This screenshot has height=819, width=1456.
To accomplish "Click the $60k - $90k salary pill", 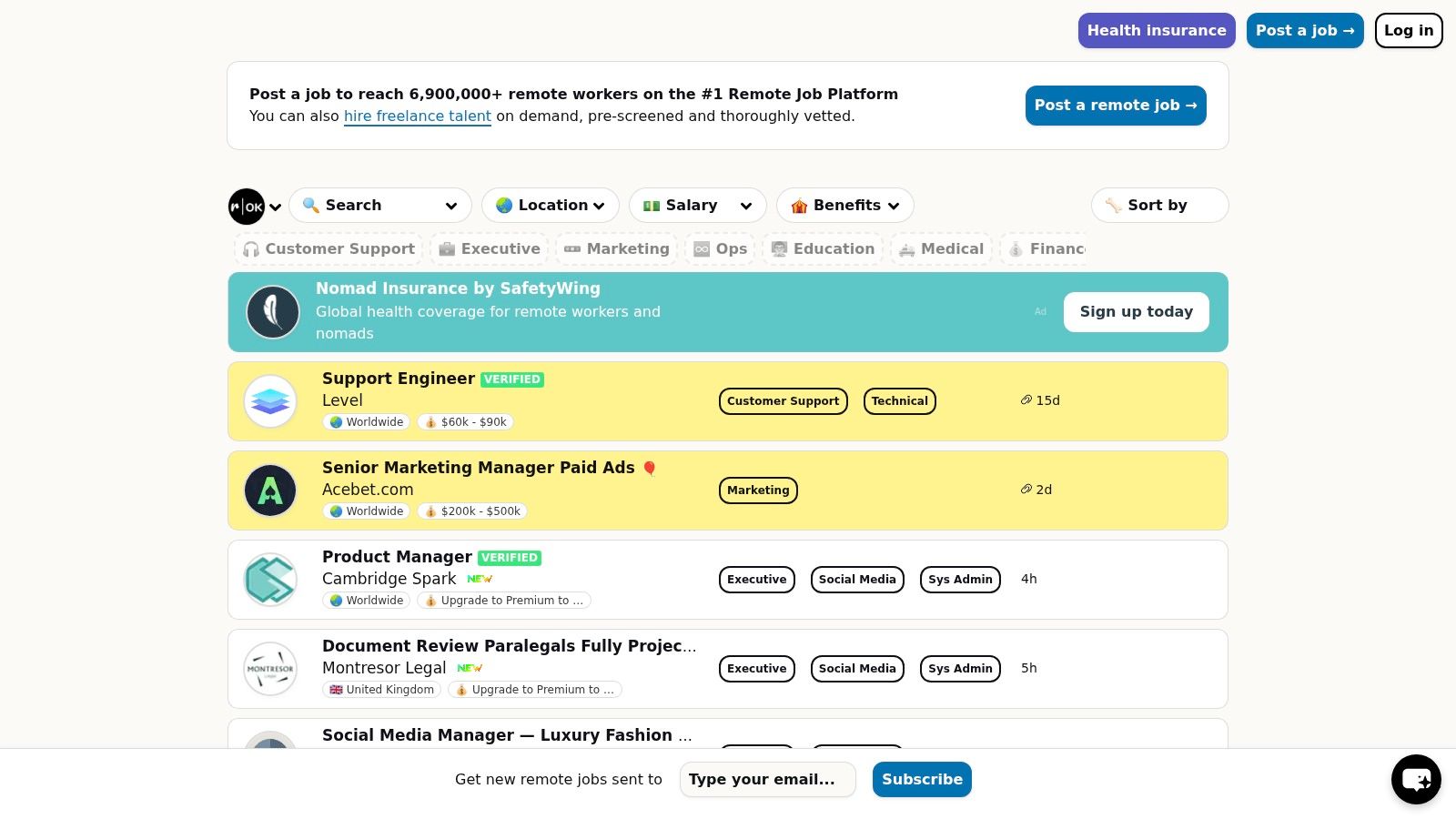I will point(465,422).
